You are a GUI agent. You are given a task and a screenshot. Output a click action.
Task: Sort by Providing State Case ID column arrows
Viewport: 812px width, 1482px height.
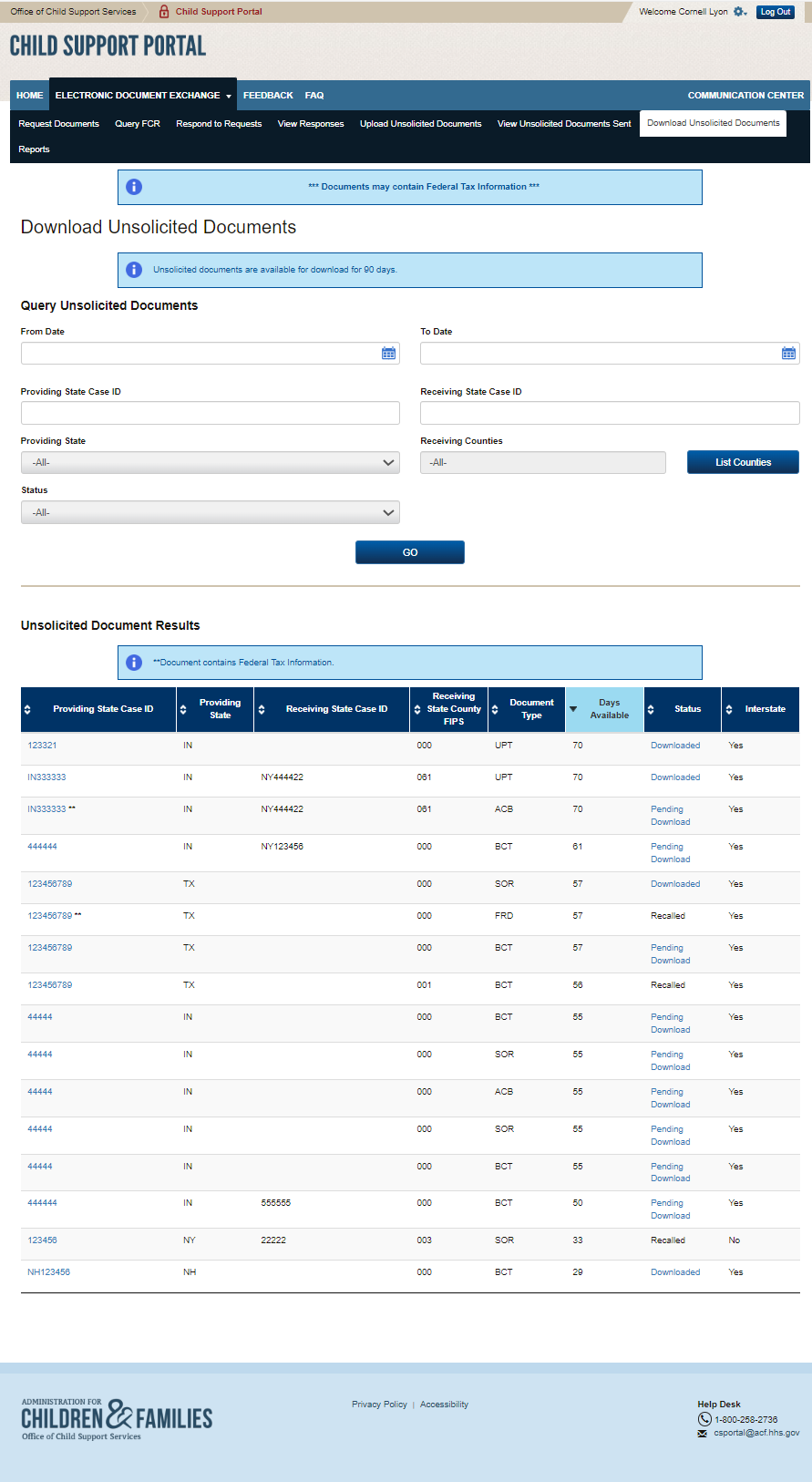27,709
